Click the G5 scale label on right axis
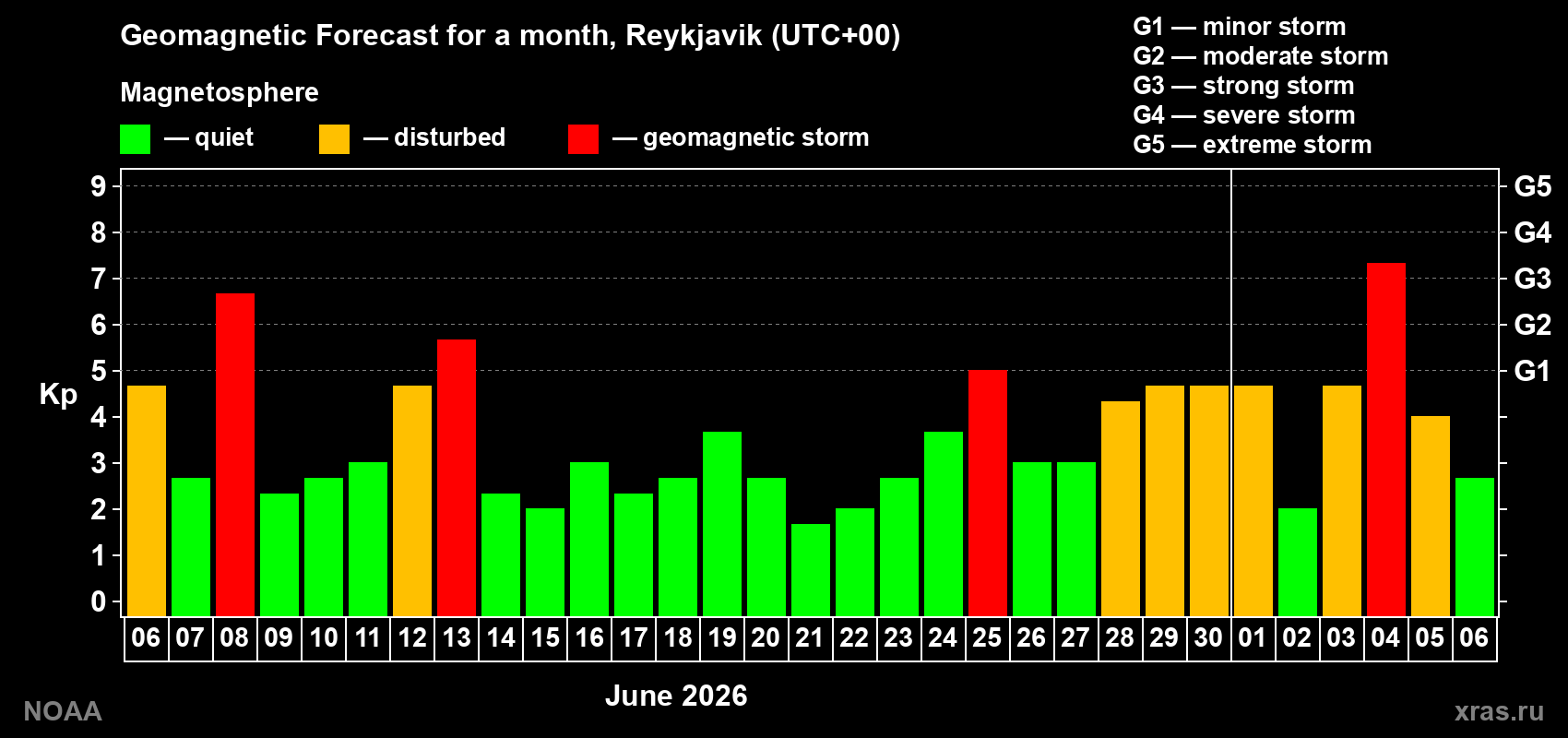 coord(1533,186)
